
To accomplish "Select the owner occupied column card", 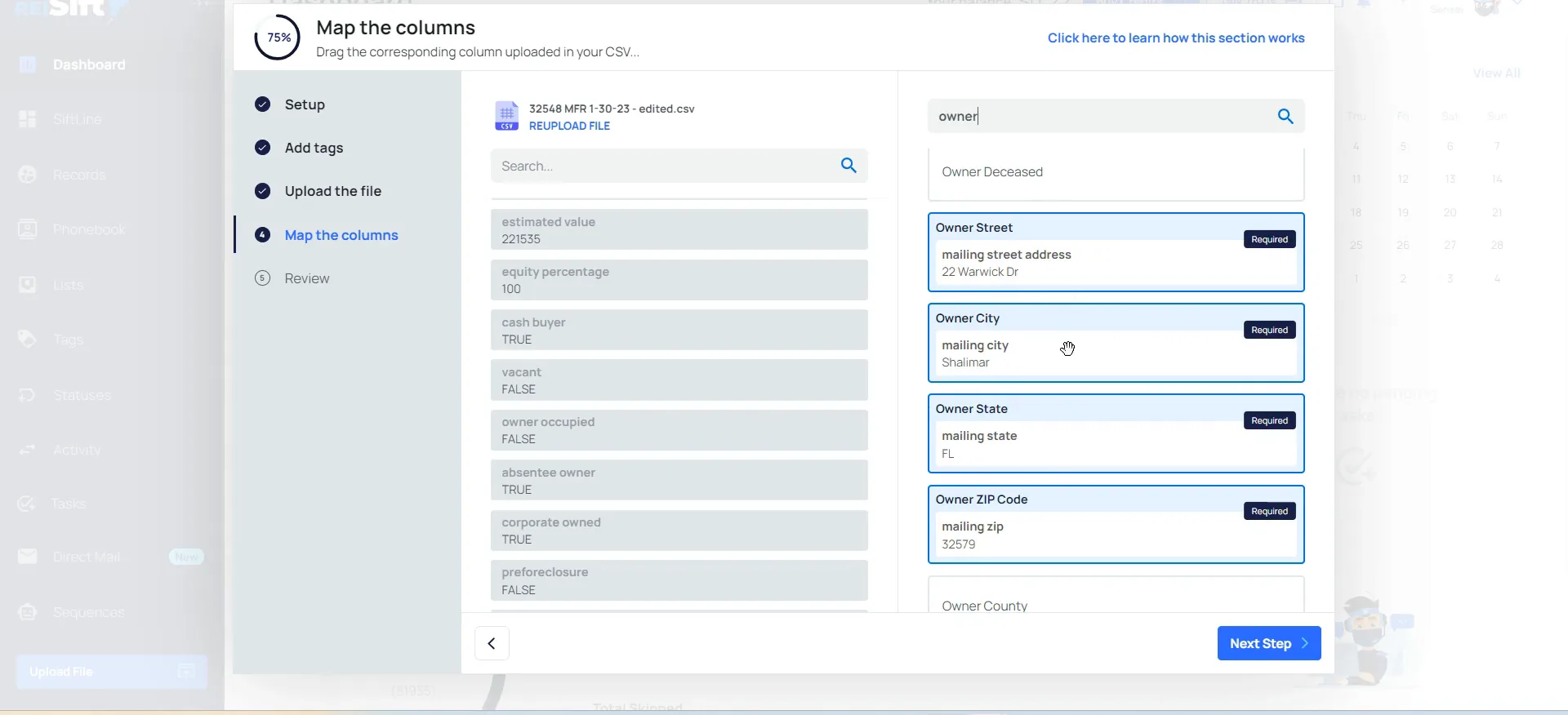I will [x=679, y=430].
